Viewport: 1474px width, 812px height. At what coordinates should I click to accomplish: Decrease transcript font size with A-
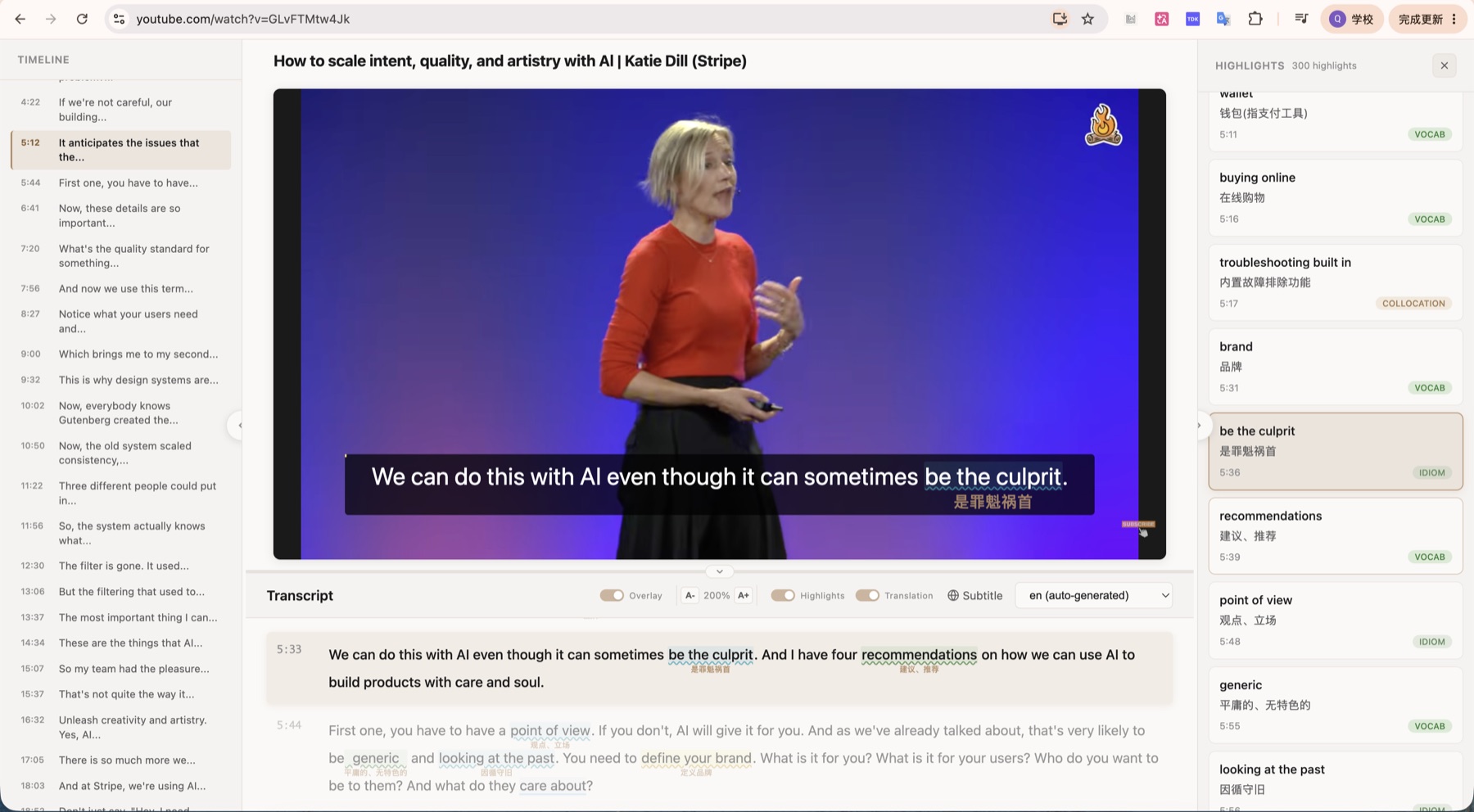[x=690, y=595]
